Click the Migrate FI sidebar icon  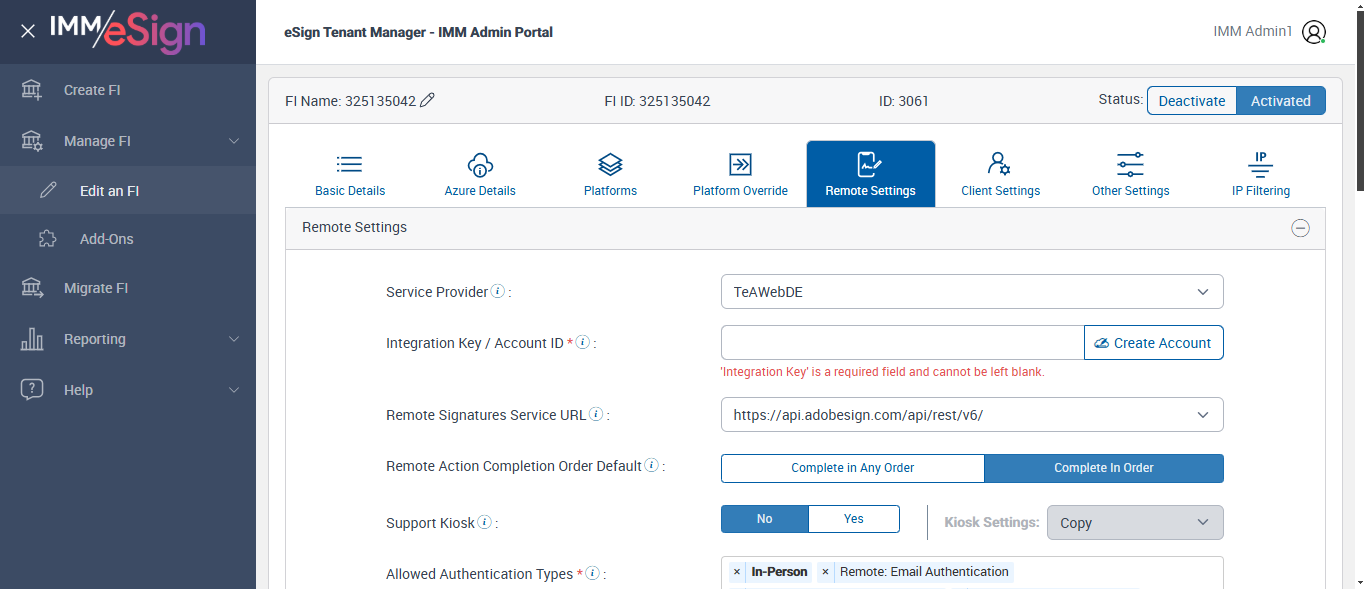pyautogui.click(x=32, y=288)
